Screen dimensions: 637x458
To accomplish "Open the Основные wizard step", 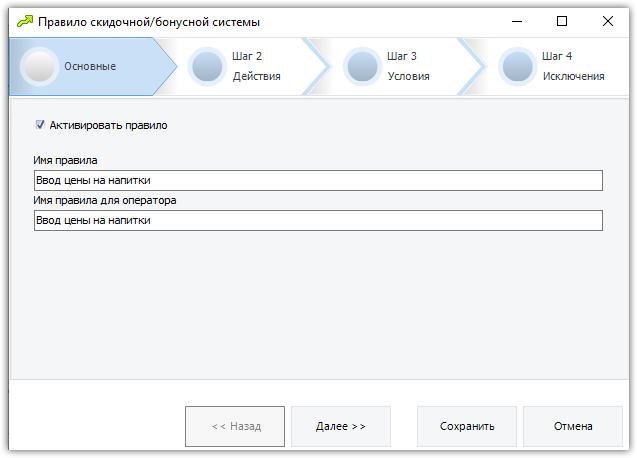I will pos(93,67).
